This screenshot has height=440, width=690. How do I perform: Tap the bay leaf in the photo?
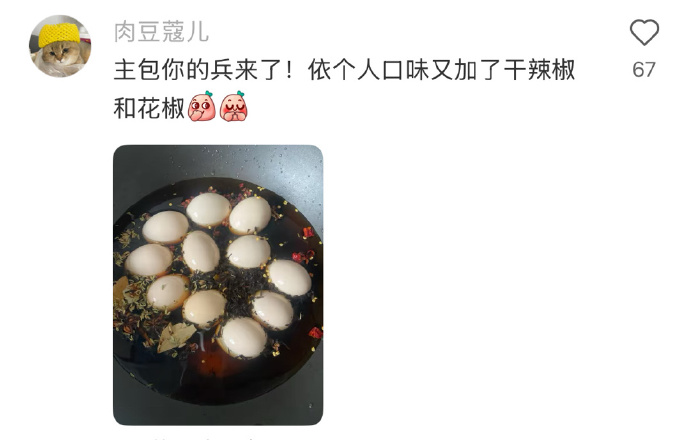[x=176, y=337]
